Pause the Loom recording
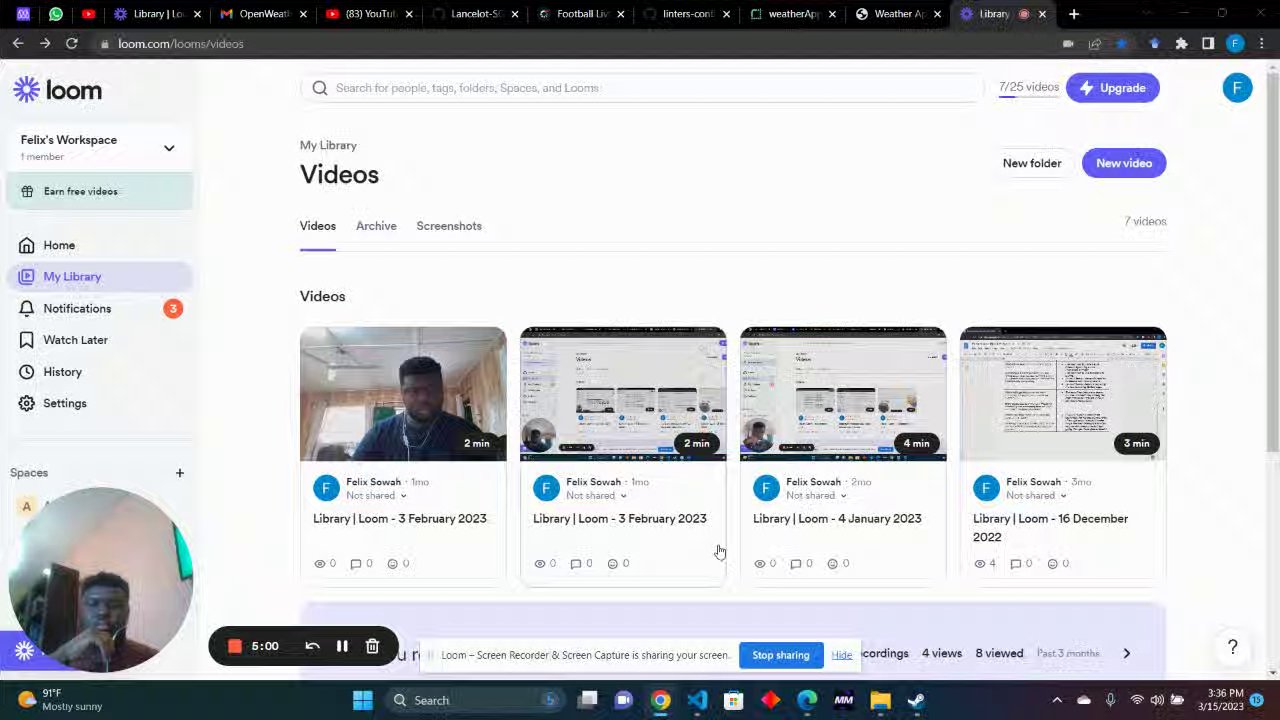The height and width of the screenshot is (720, 1280). pyautogui.click(x=342, y=647)
